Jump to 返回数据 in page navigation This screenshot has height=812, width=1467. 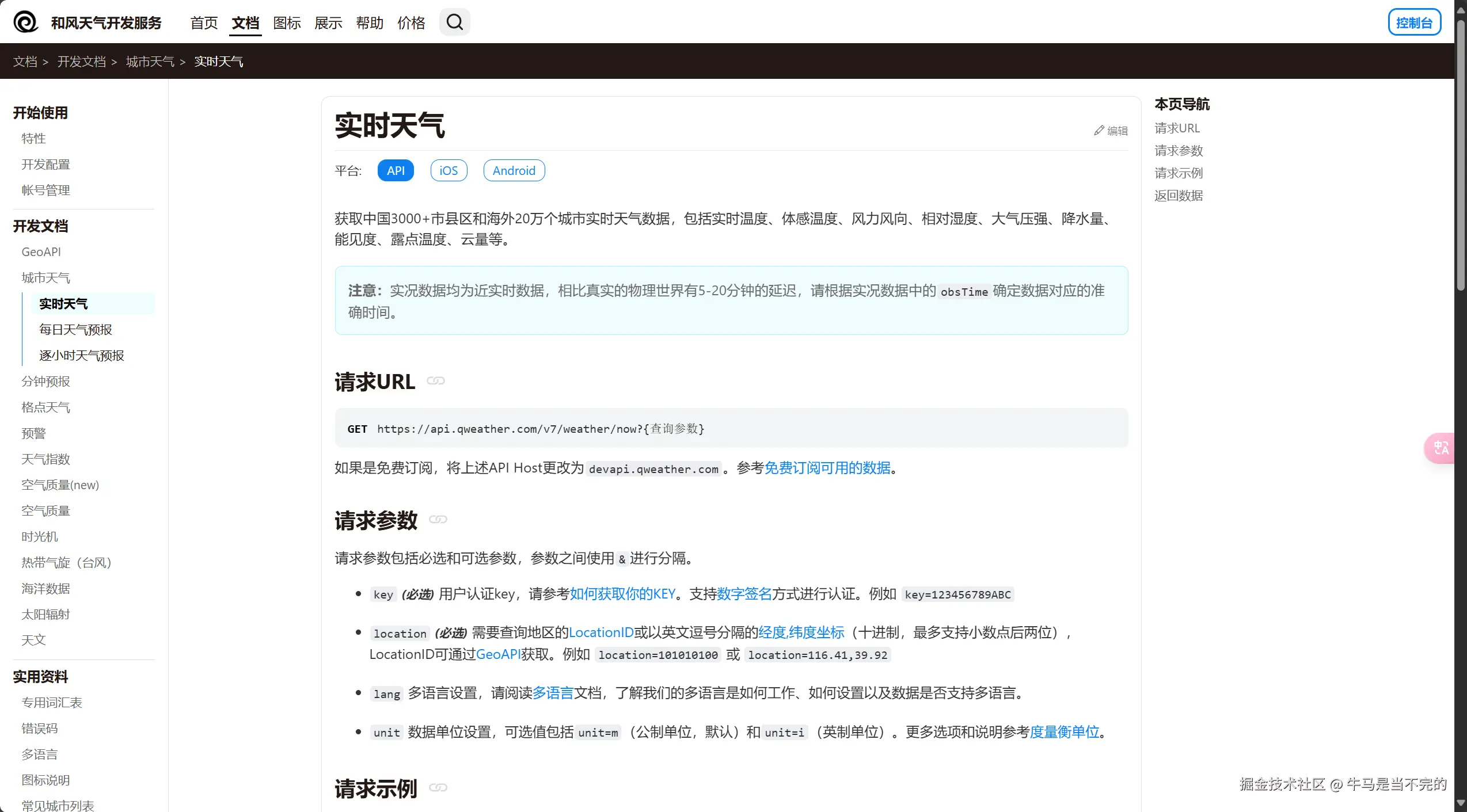point(1178,196)
